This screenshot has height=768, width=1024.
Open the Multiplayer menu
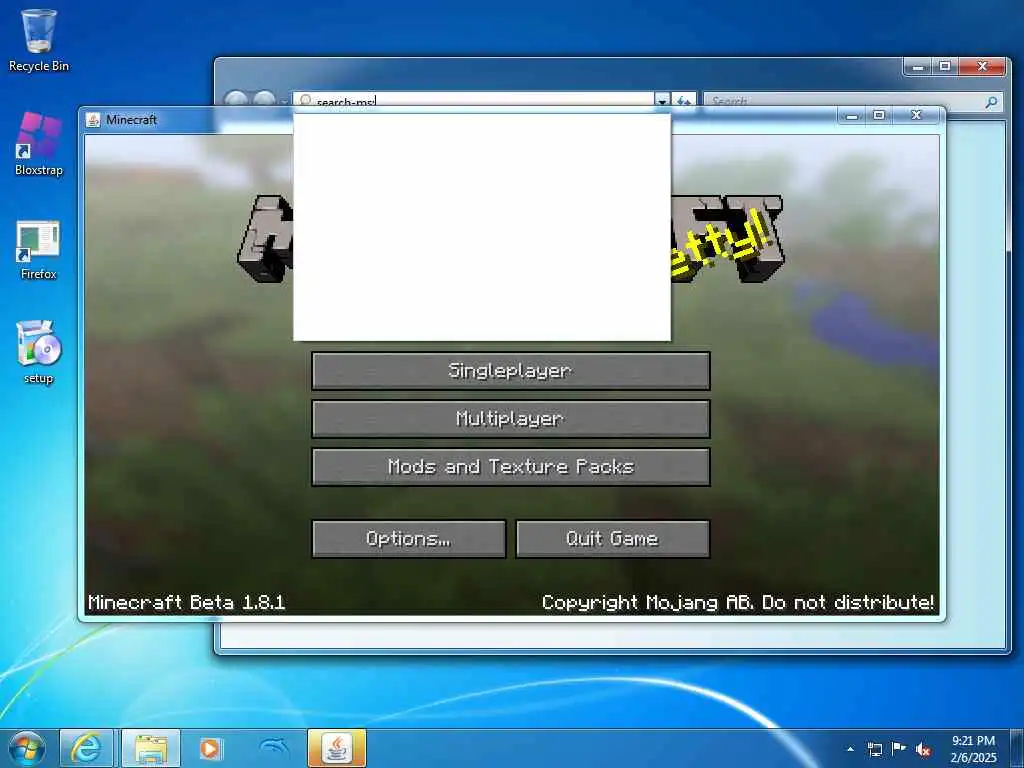511,419
